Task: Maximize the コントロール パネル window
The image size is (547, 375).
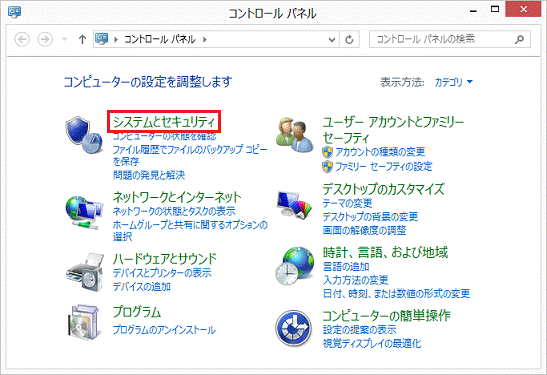Action: pos(495,9)
